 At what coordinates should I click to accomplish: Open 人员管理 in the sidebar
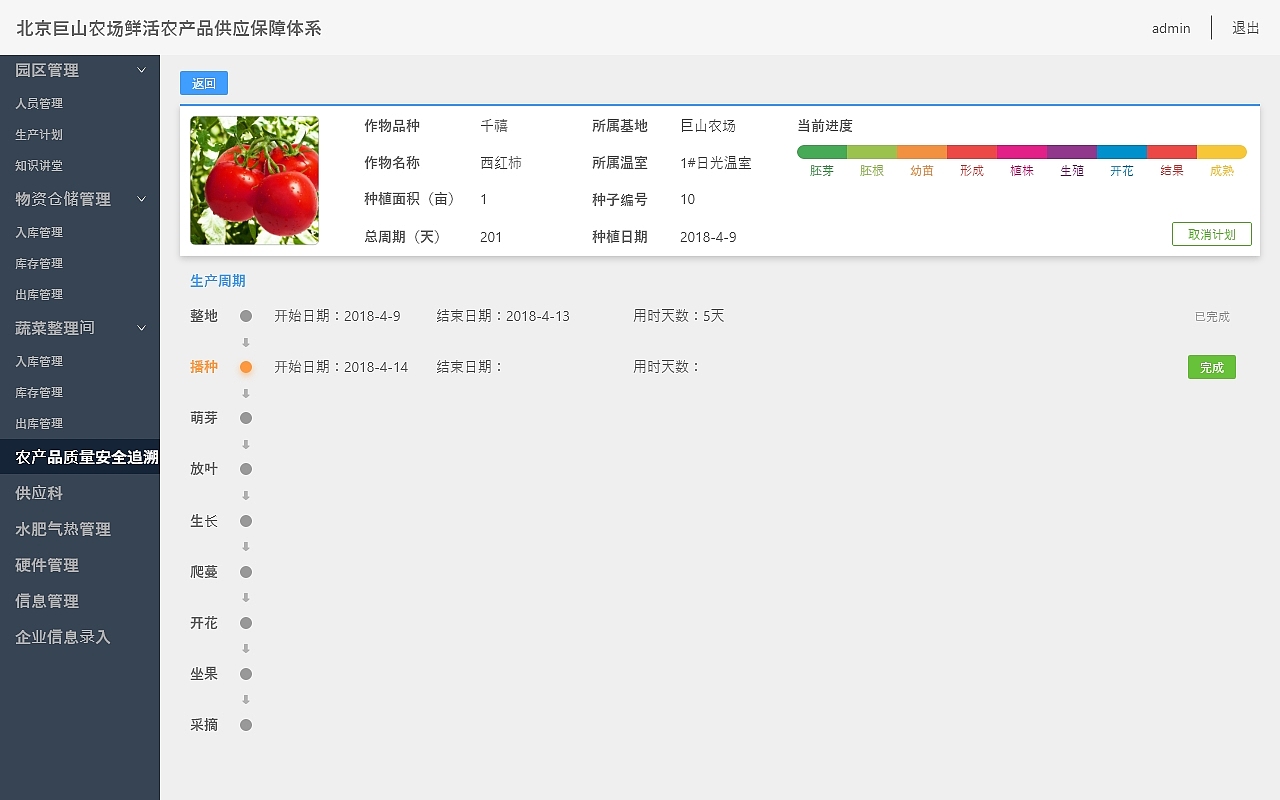pos(39,103)
